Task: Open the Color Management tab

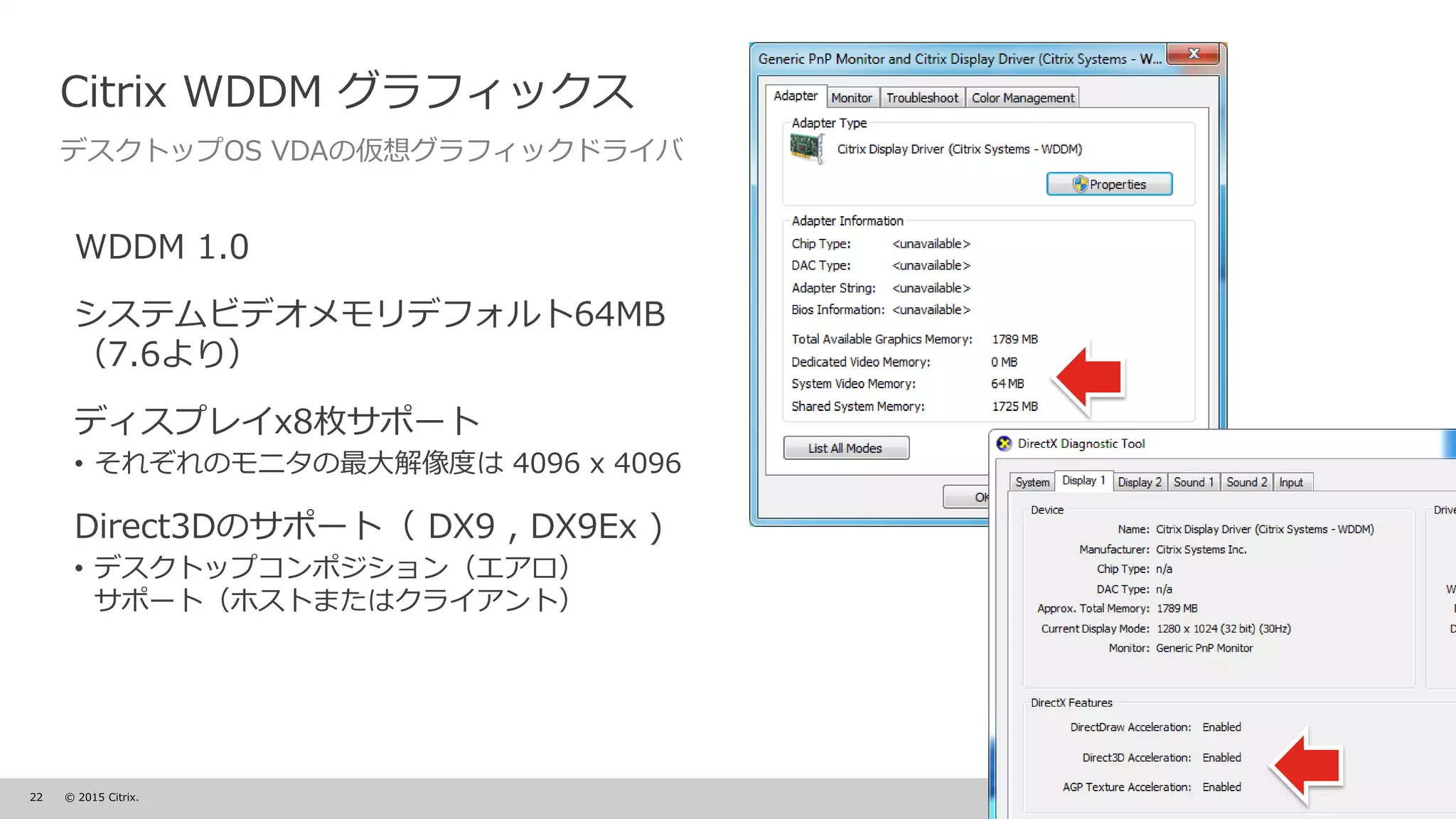Action: pos(1022,98)
